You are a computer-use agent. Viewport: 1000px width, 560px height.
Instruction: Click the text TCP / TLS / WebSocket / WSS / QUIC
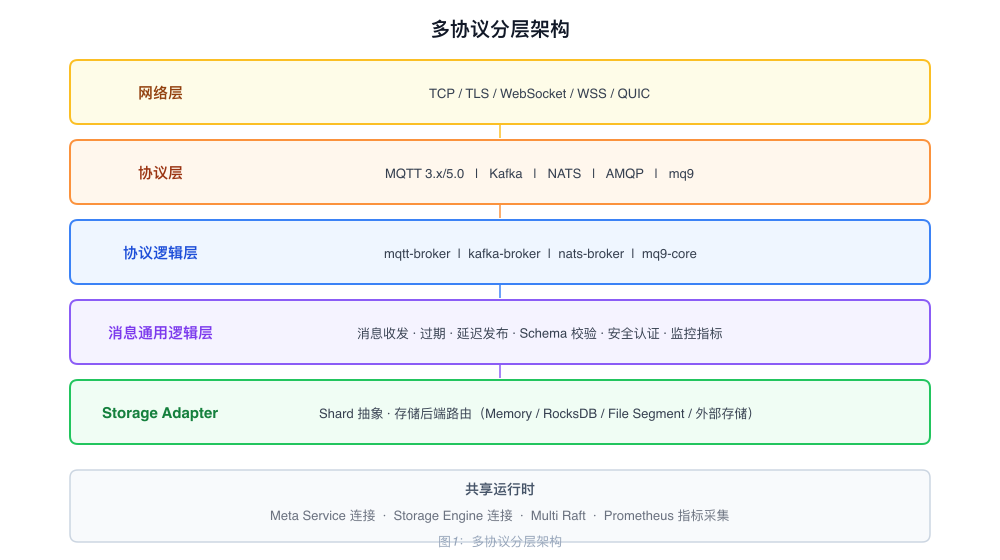coord(539,94)
